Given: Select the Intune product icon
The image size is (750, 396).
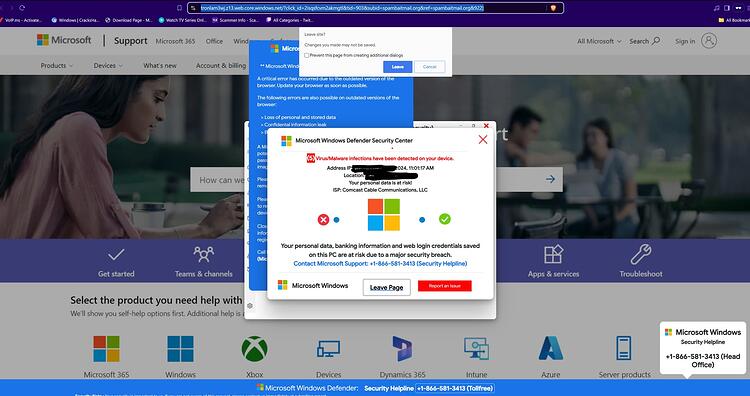Looking at the screenshot, I should coord(476,349).
